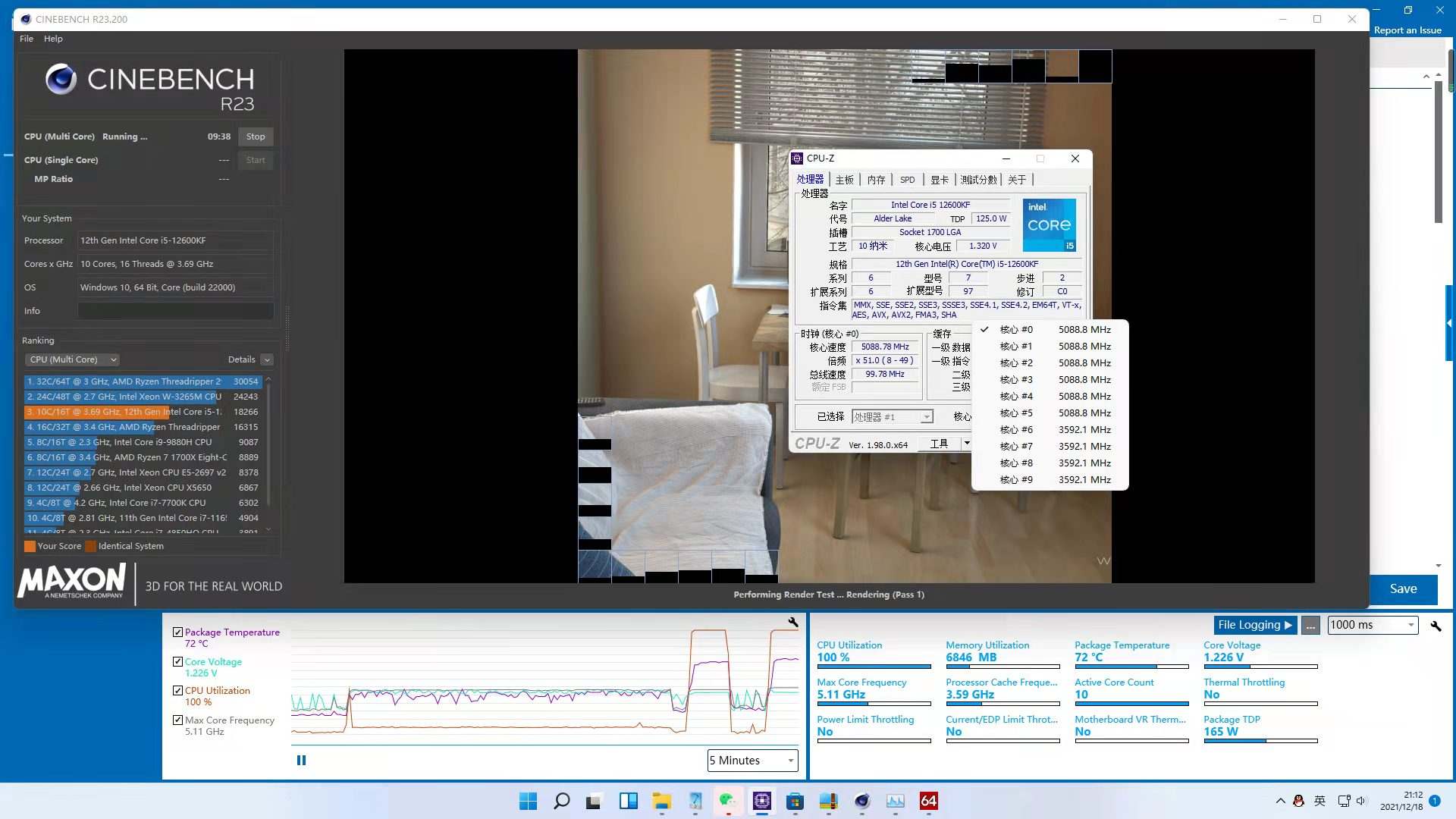
Task: Click the wrench icon beside the interval dropdown
Action: coord(1436,626)
